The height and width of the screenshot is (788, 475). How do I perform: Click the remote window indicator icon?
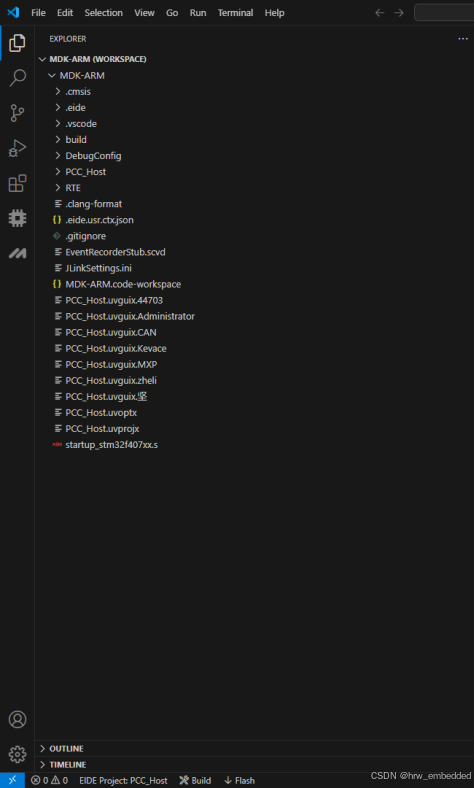click(13, 780)
